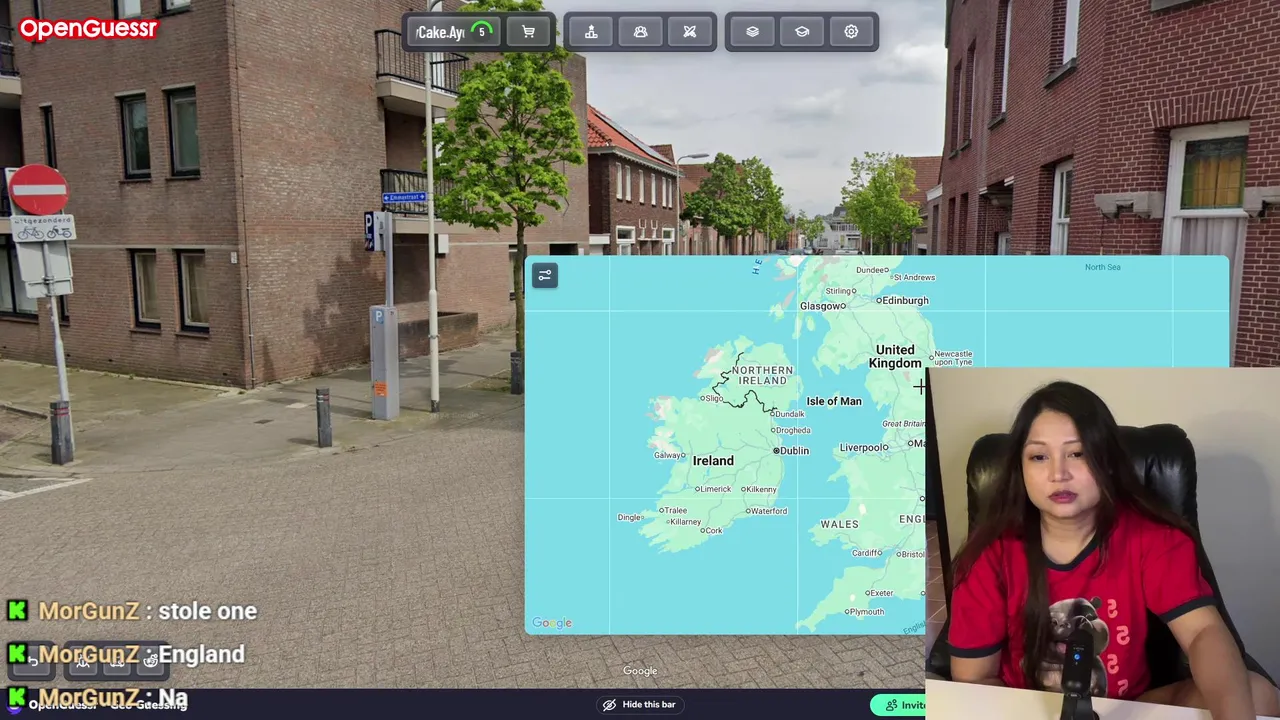This screenshot has height=720, width=1280.
Task: Click the Google logo on the map
Action: (x=552, y=623)
